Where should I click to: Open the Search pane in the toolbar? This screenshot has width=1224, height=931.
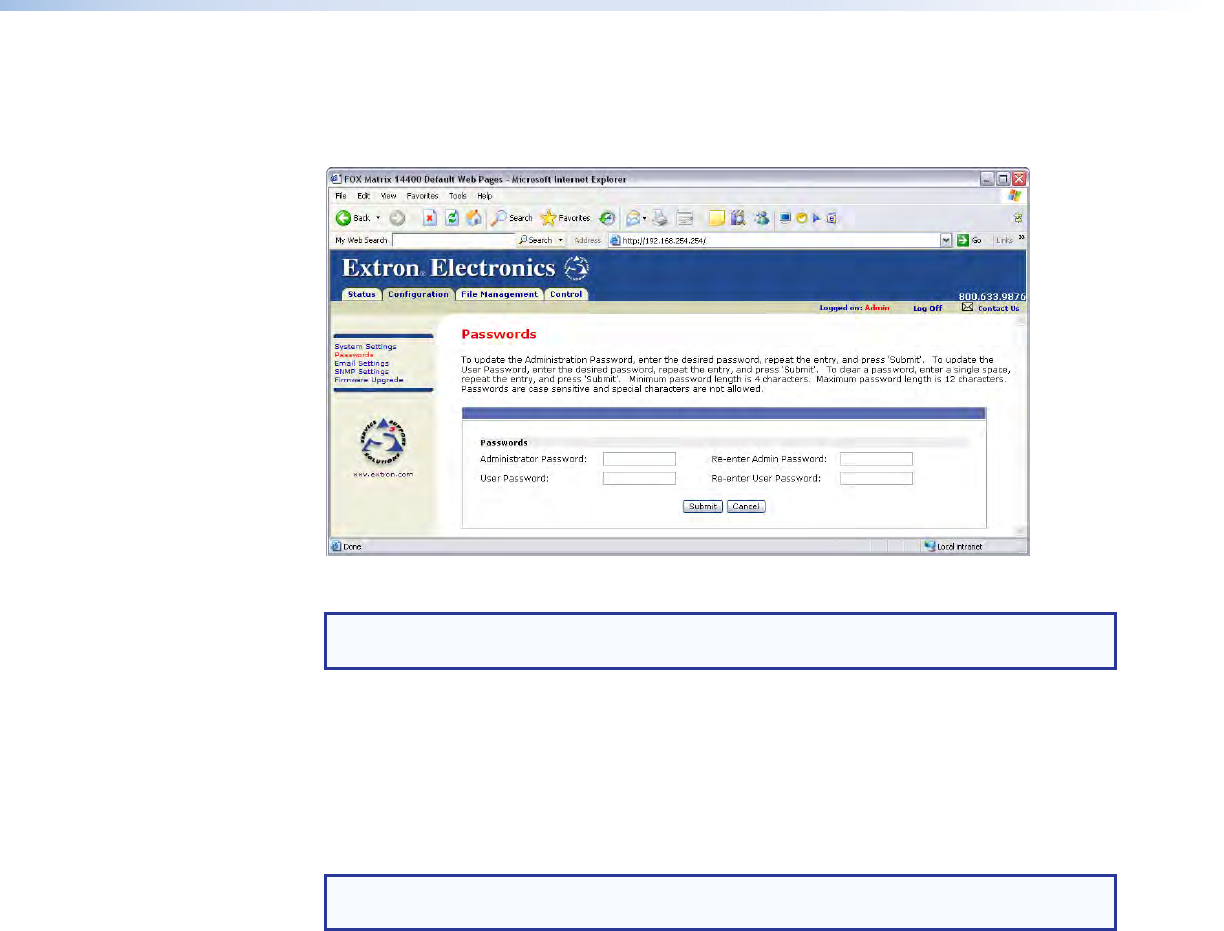[x=511, y=217]
